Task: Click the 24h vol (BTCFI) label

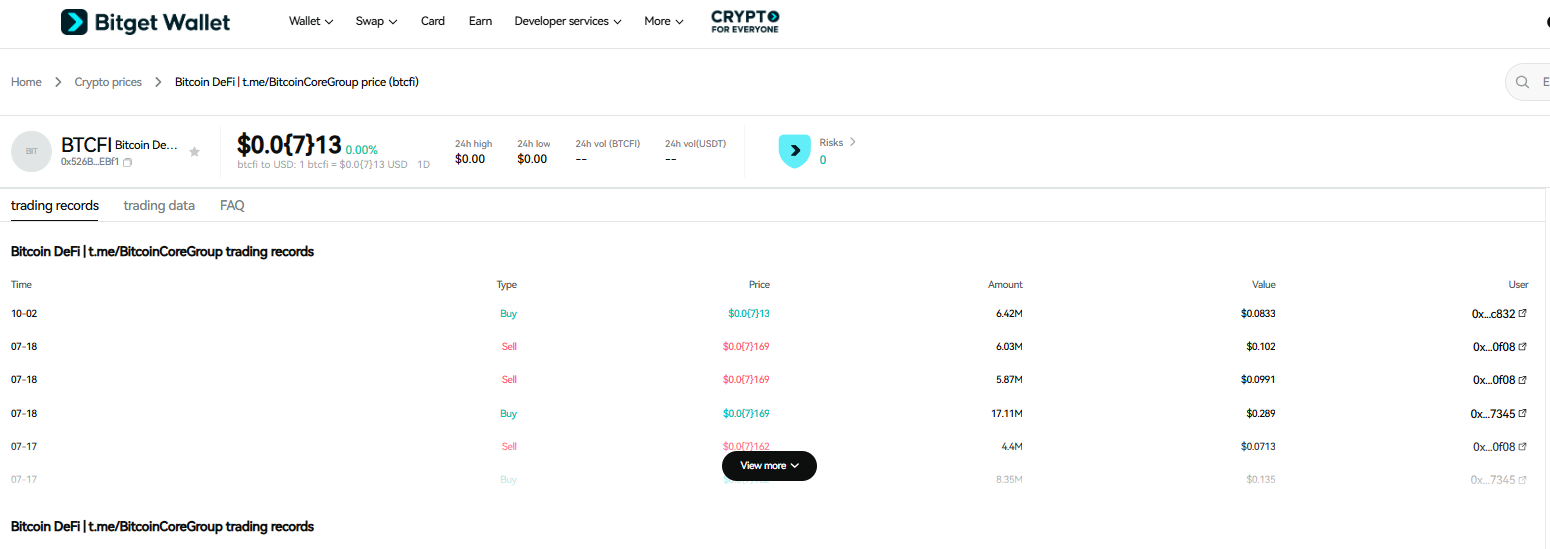Action: point(607,144)
